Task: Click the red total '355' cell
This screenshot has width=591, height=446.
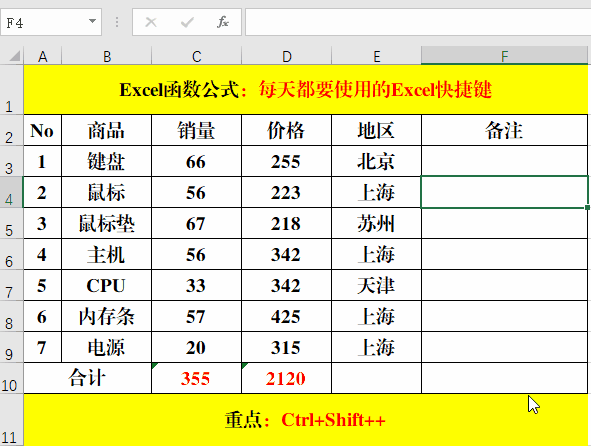Action: pyautogui.click(x=196, y=378)
